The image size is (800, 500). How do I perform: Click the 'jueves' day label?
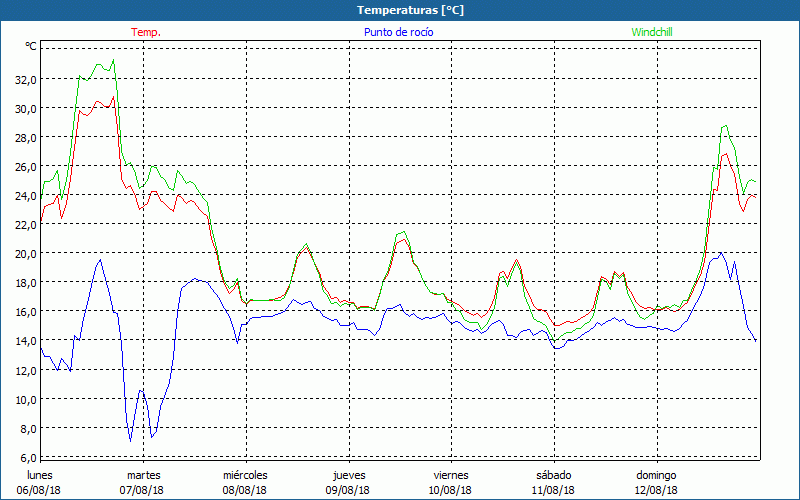[x=349, y=475]
